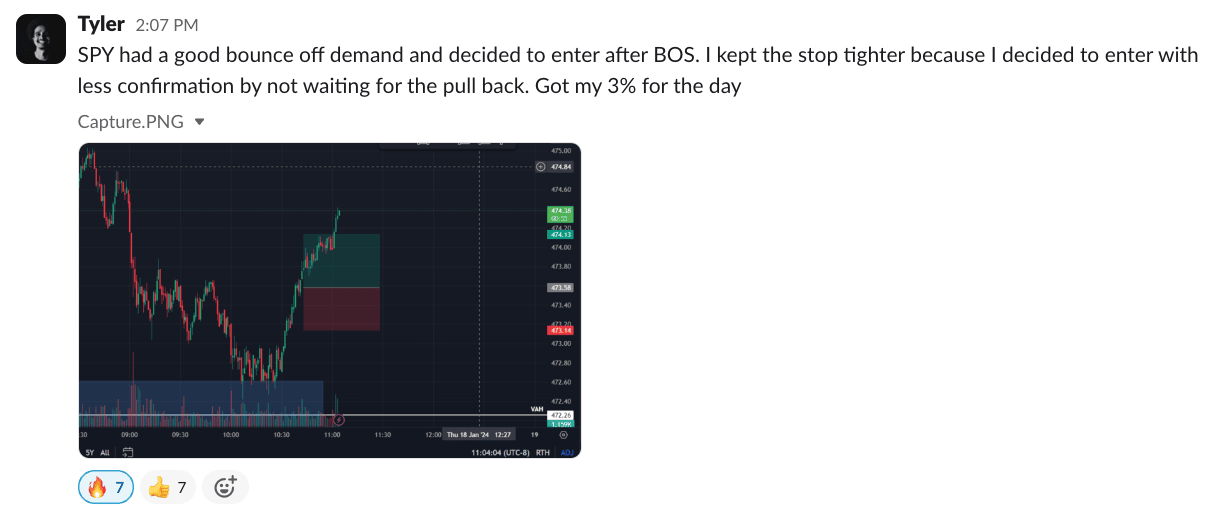The width and height of the screenshot is (1214, 518).
Task: Click the lightning event icon on the chart
Action: pos(339,420)
